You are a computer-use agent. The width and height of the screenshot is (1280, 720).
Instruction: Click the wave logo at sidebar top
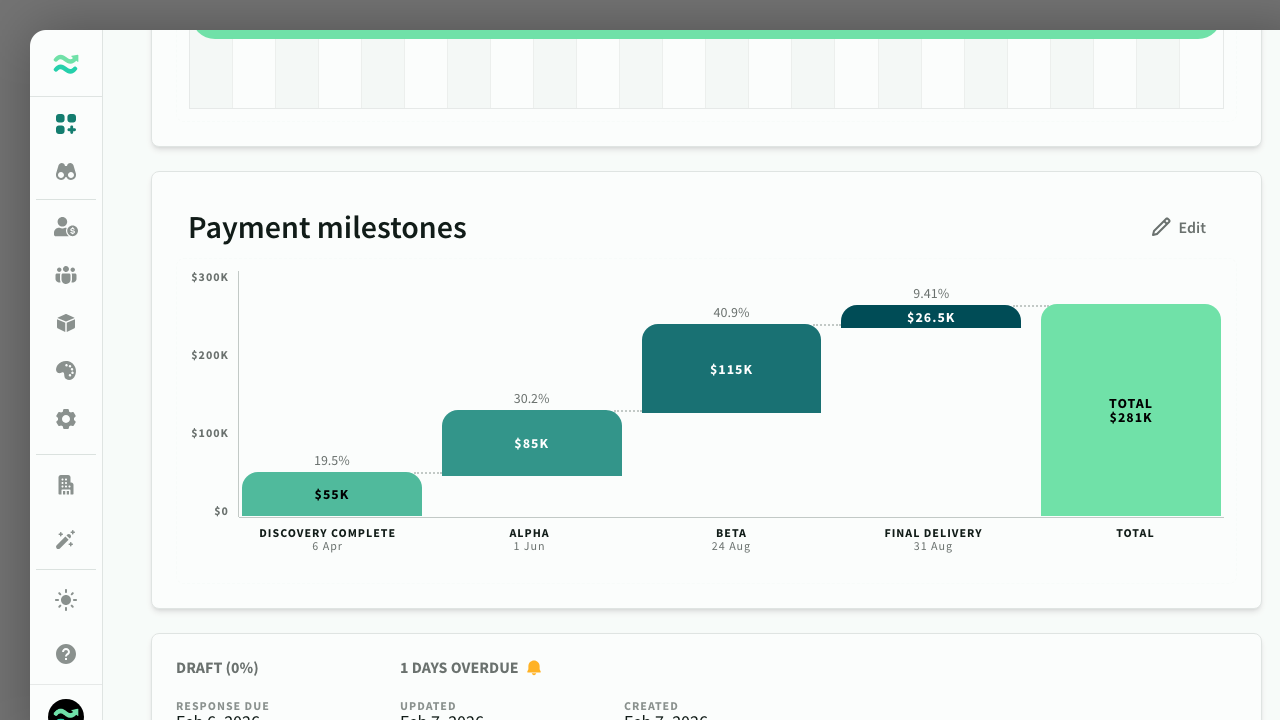pyautogui.click(x=65, y=64)
